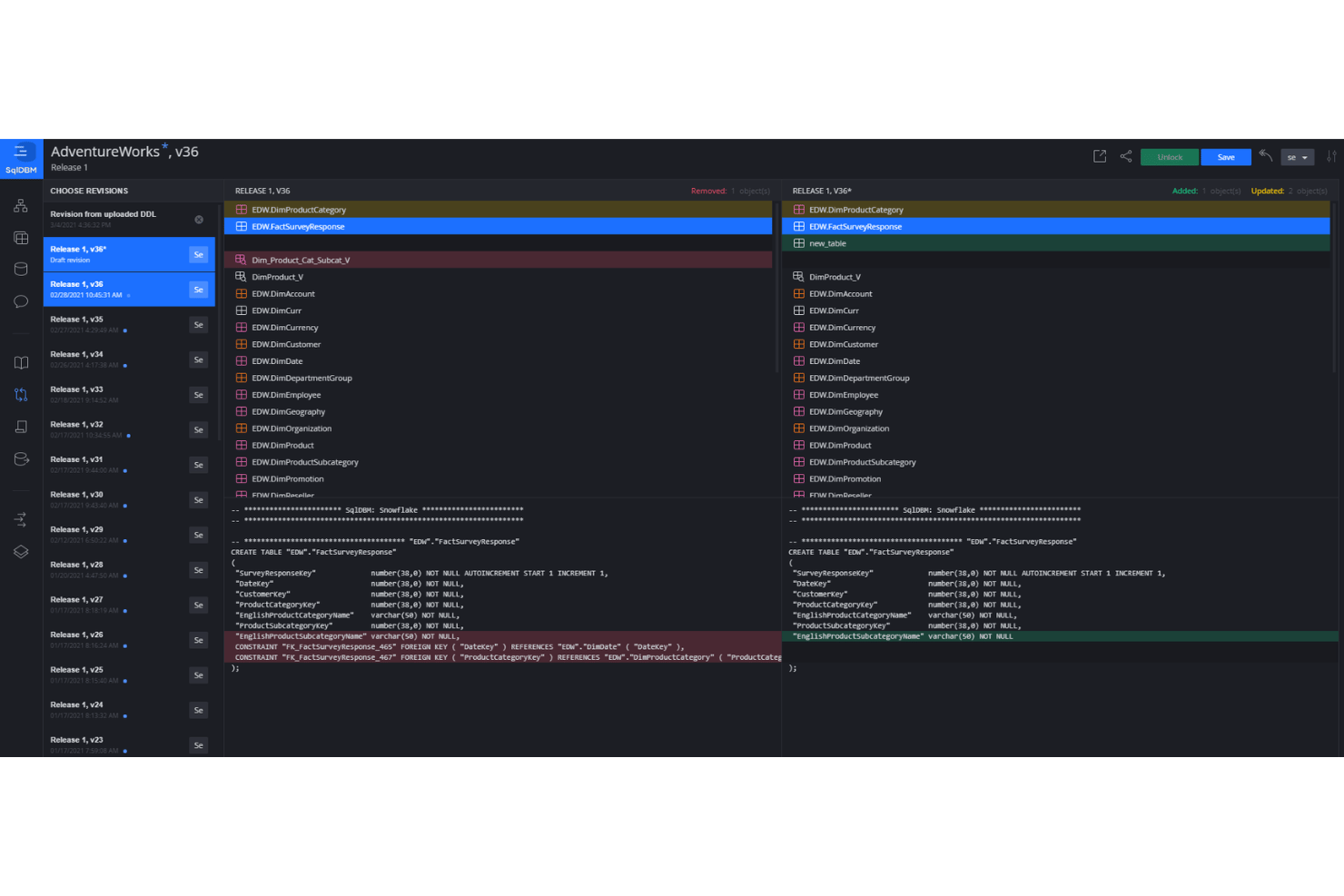This screenshot has height=896, width=1344.
Task: Open the arrows mapping sidebar icon
Action: point(21,519)
